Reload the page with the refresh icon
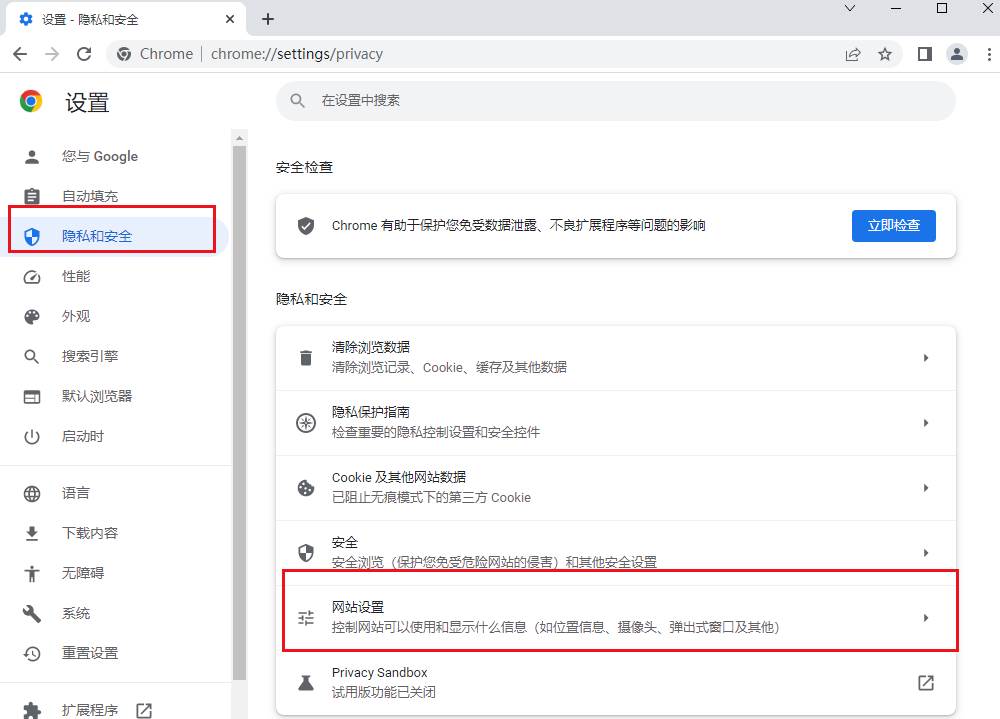Image resolution: width=1000 pixels, height=719 pixels. tap(84, 54)
